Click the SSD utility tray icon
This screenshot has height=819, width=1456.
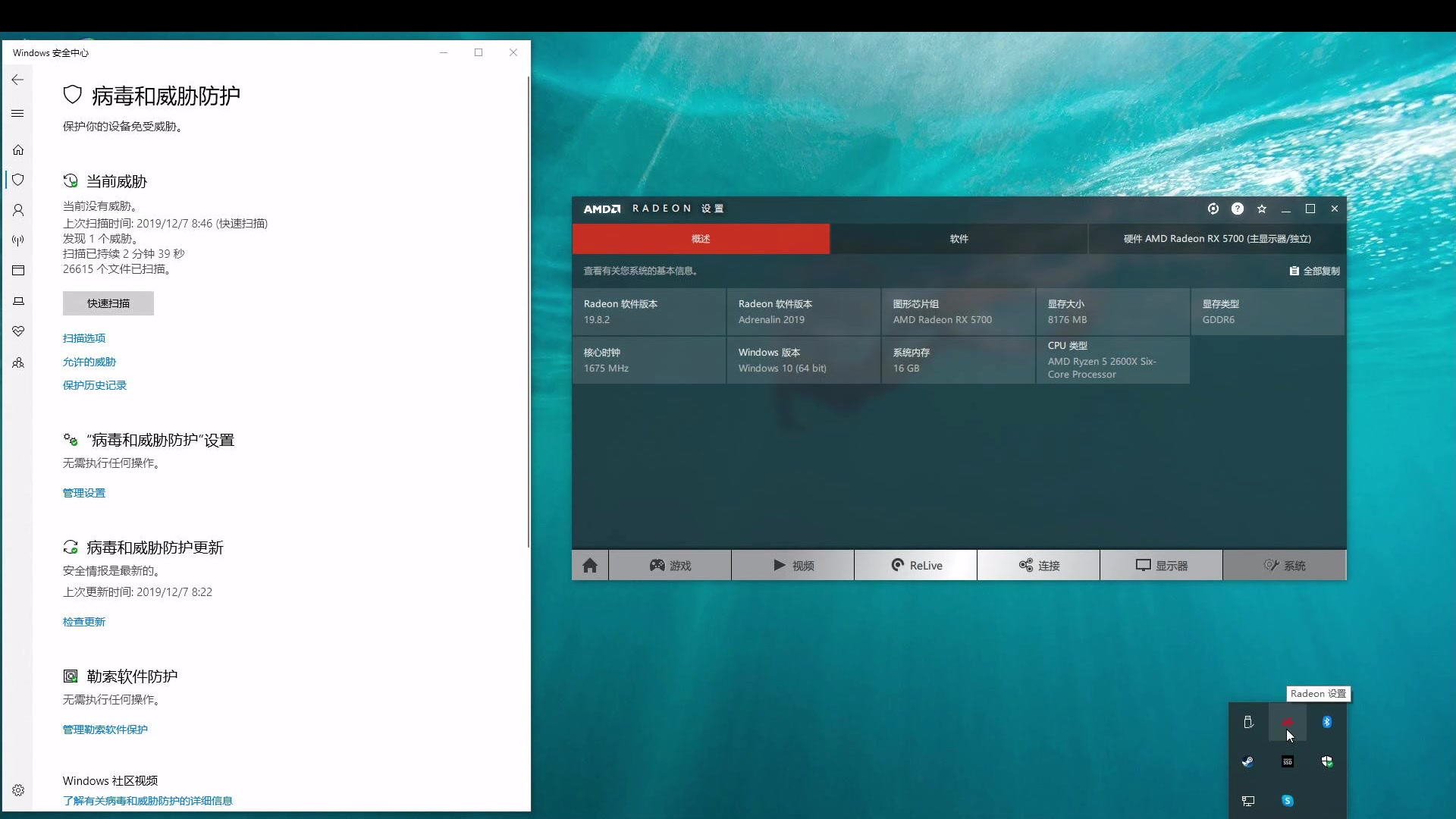tap(1288, 761)
